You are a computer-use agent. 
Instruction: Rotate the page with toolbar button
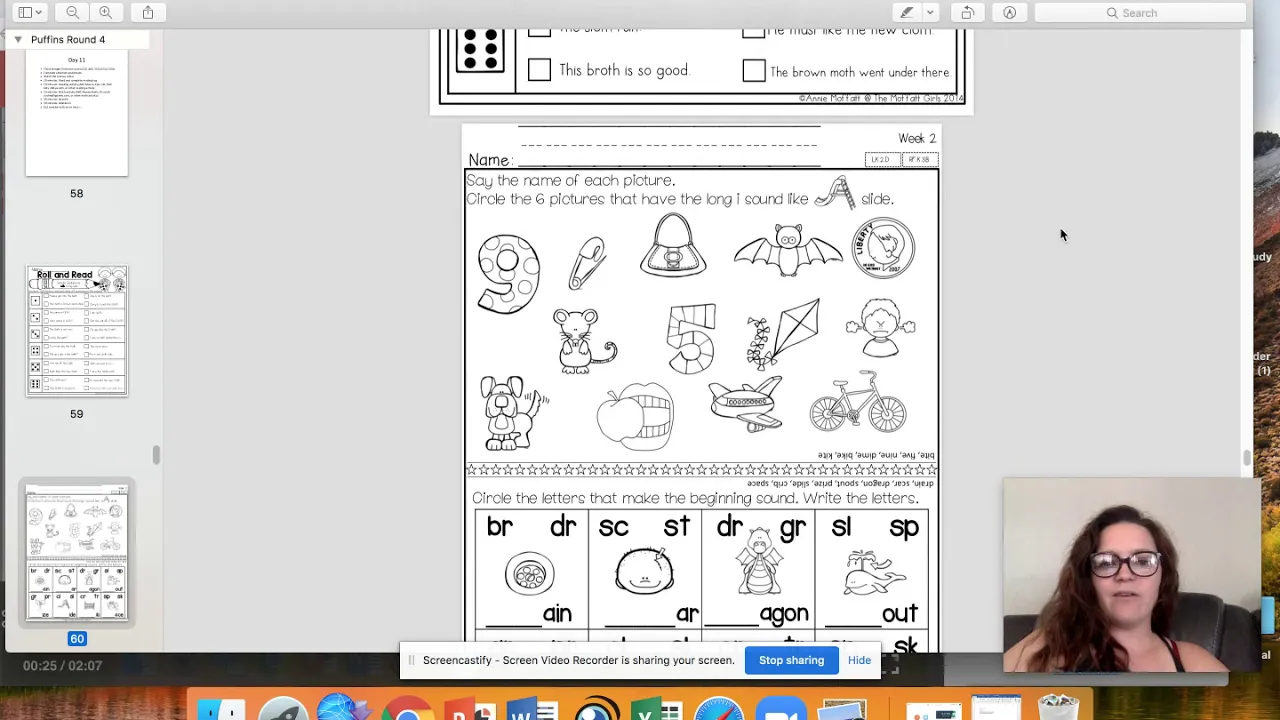coord(967,12)
